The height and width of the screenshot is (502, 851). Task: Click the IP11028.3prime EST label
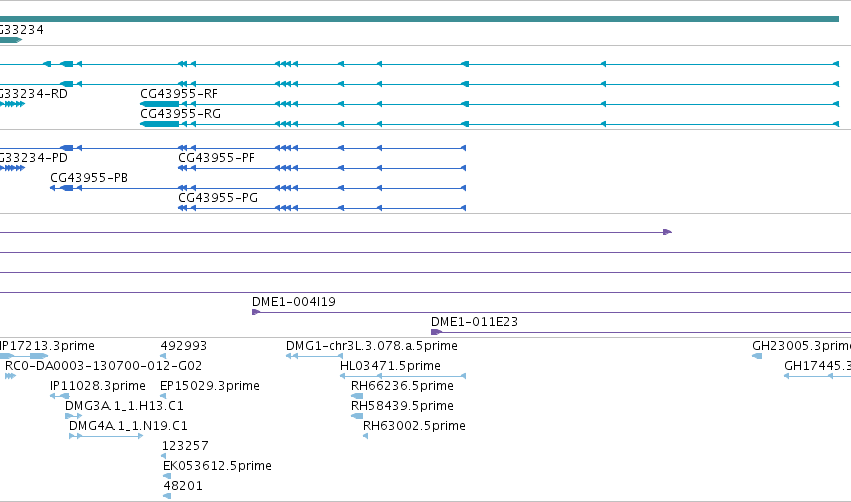tap(98, 386)
